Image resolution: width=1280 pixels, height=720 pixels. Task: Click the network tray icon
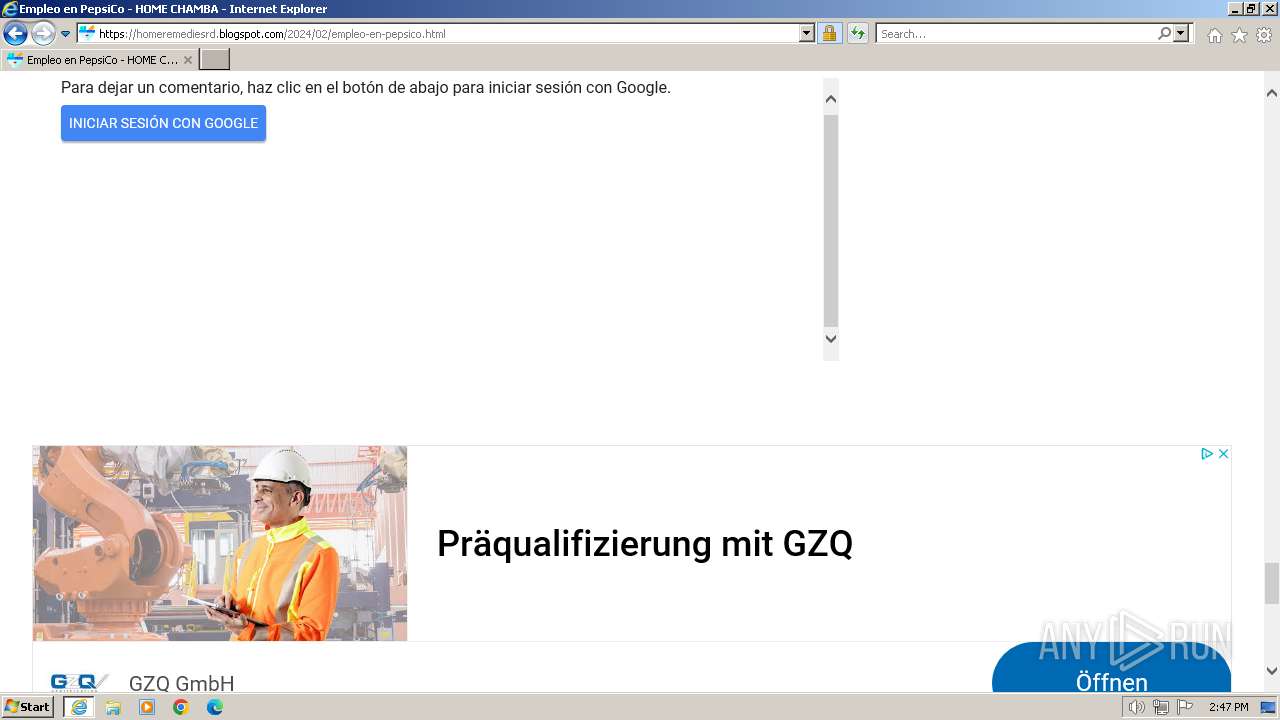[1160, 707]
